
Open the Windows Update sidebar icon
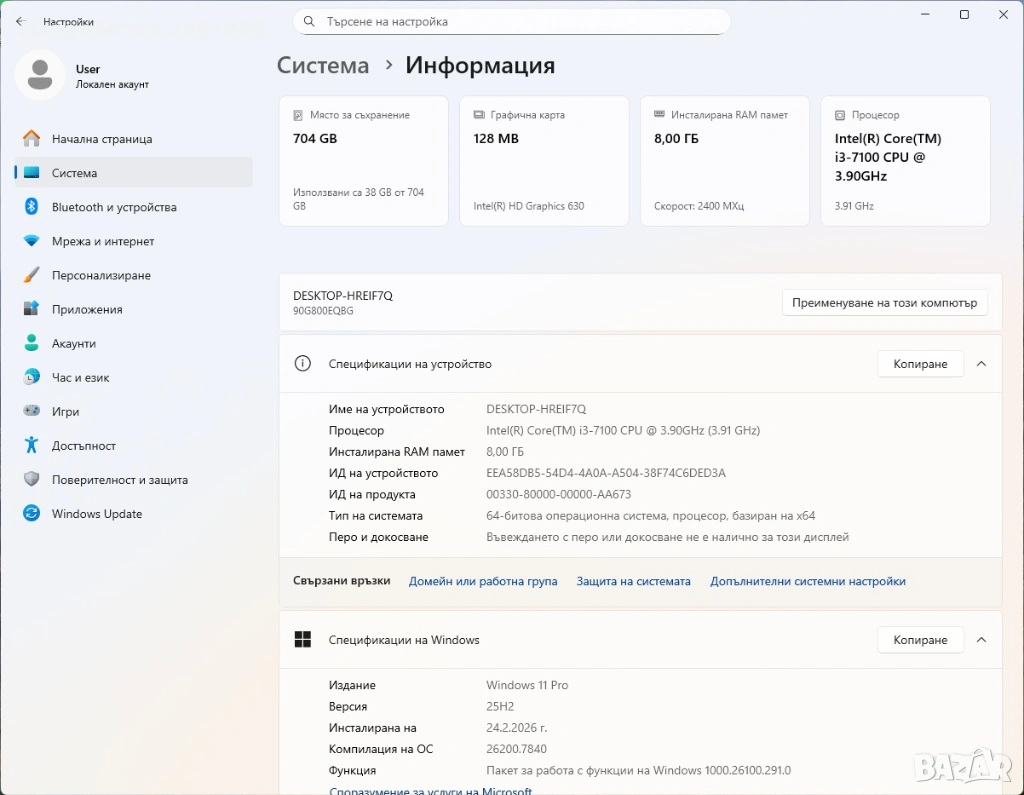click(32, 513)
